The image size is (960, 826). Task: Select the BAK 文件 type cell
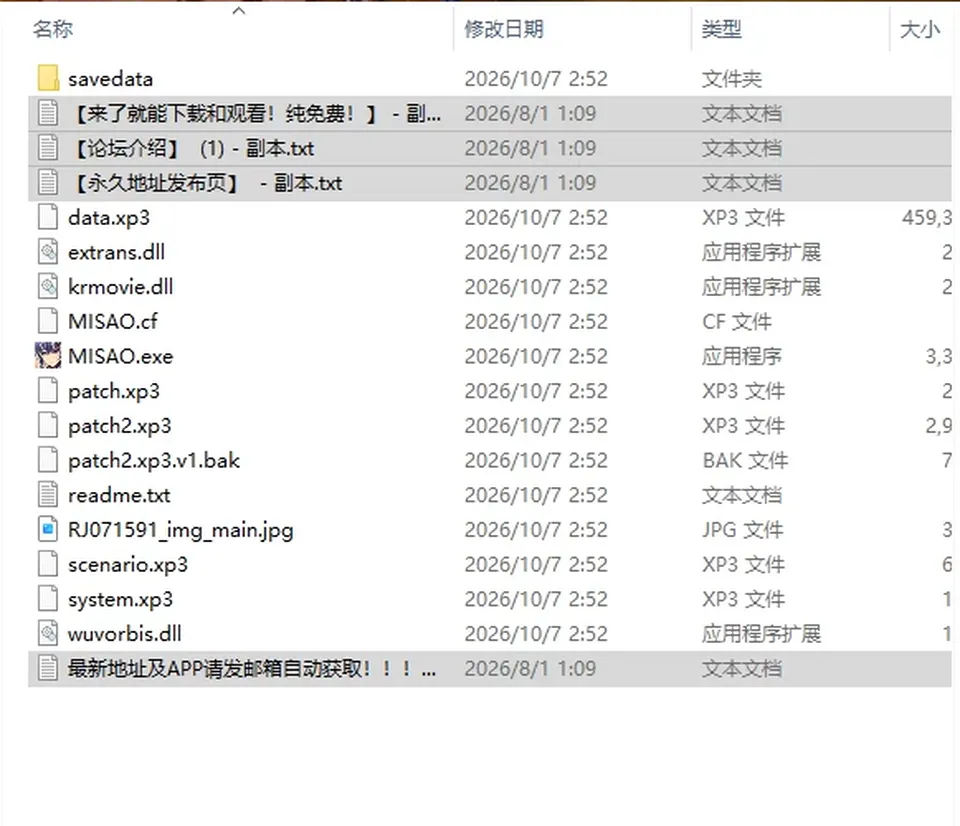(x=745, y=460)
